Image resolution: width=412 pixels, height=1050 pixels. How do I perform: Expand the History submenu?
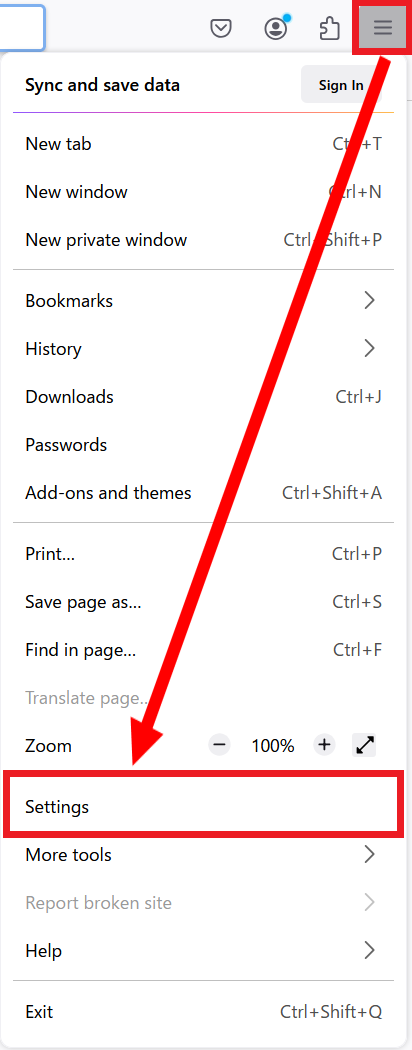[x=203, y=349]
